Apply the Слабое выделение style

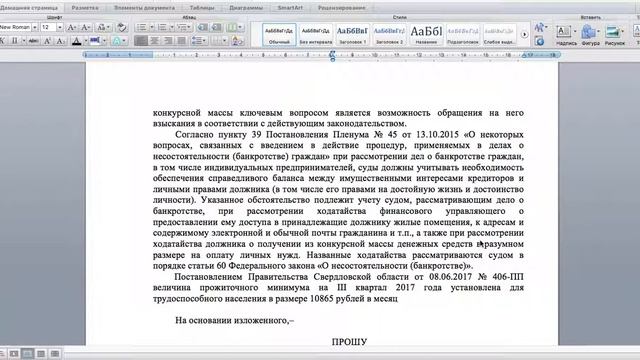point(499,34)
